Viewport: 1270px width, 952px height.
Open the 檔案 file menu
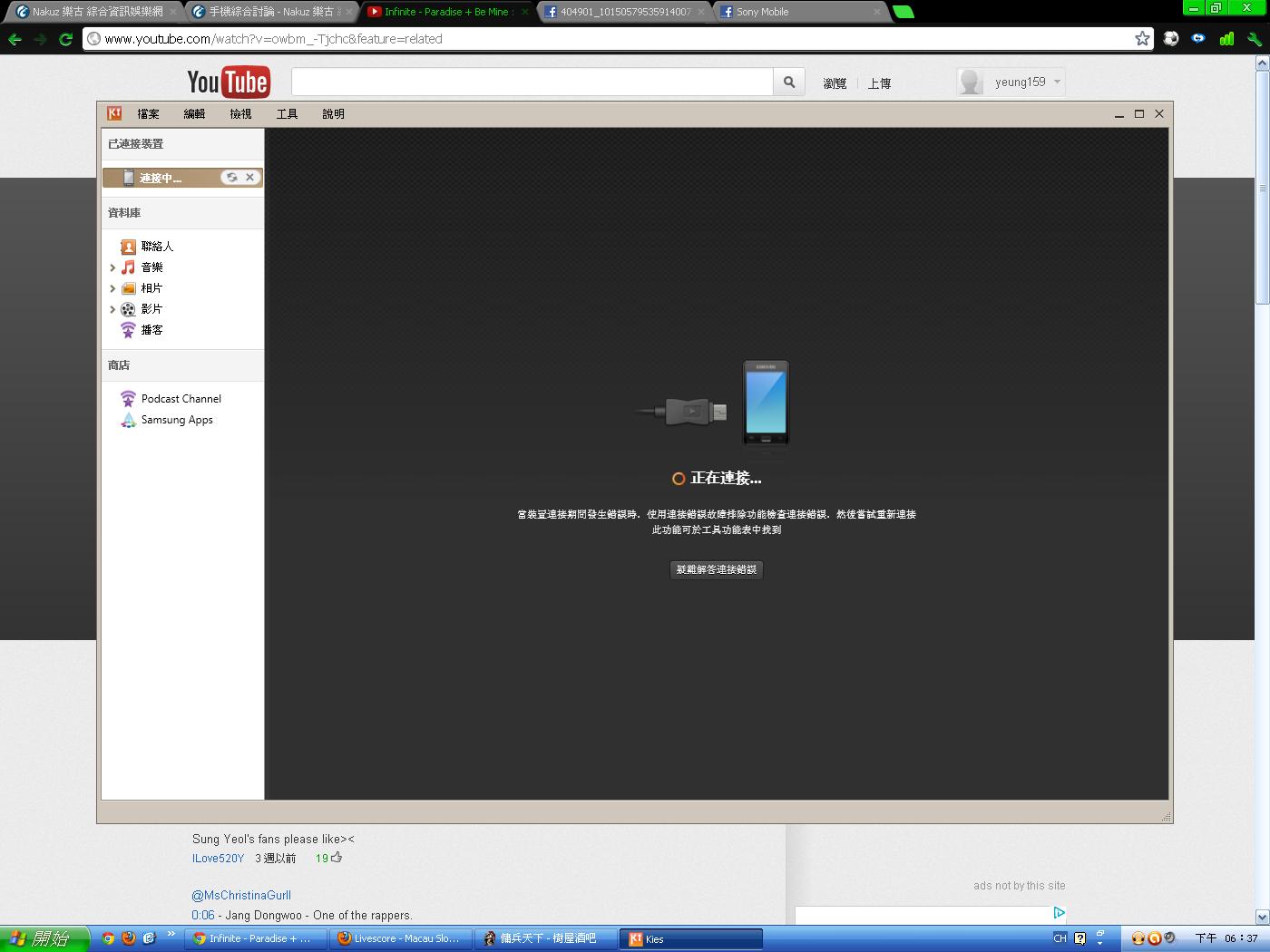pyautogui.click(x=148, y=114)
